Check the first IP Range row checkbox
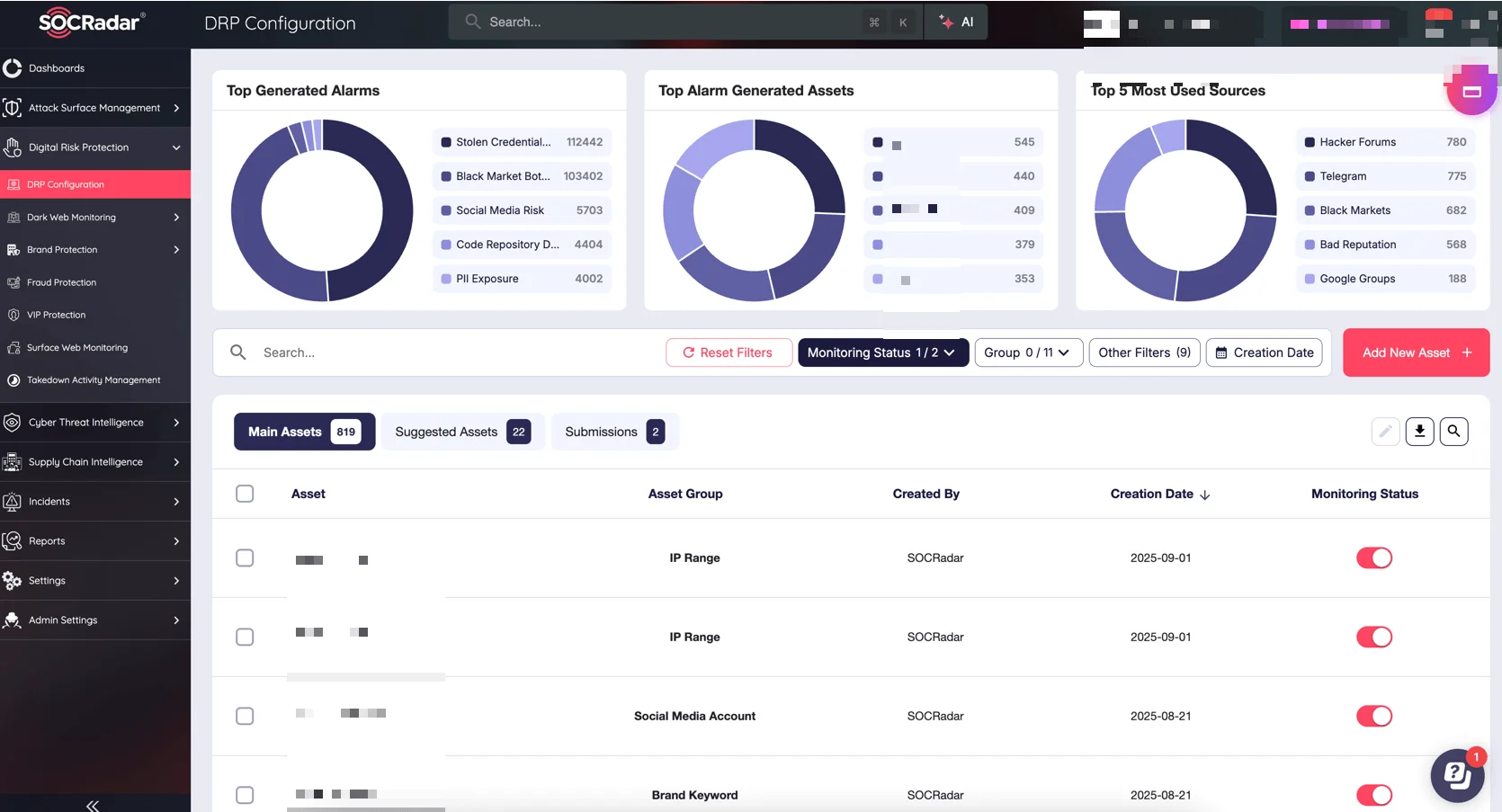This screenshot has width=1502, height=812. pos(245,558)
